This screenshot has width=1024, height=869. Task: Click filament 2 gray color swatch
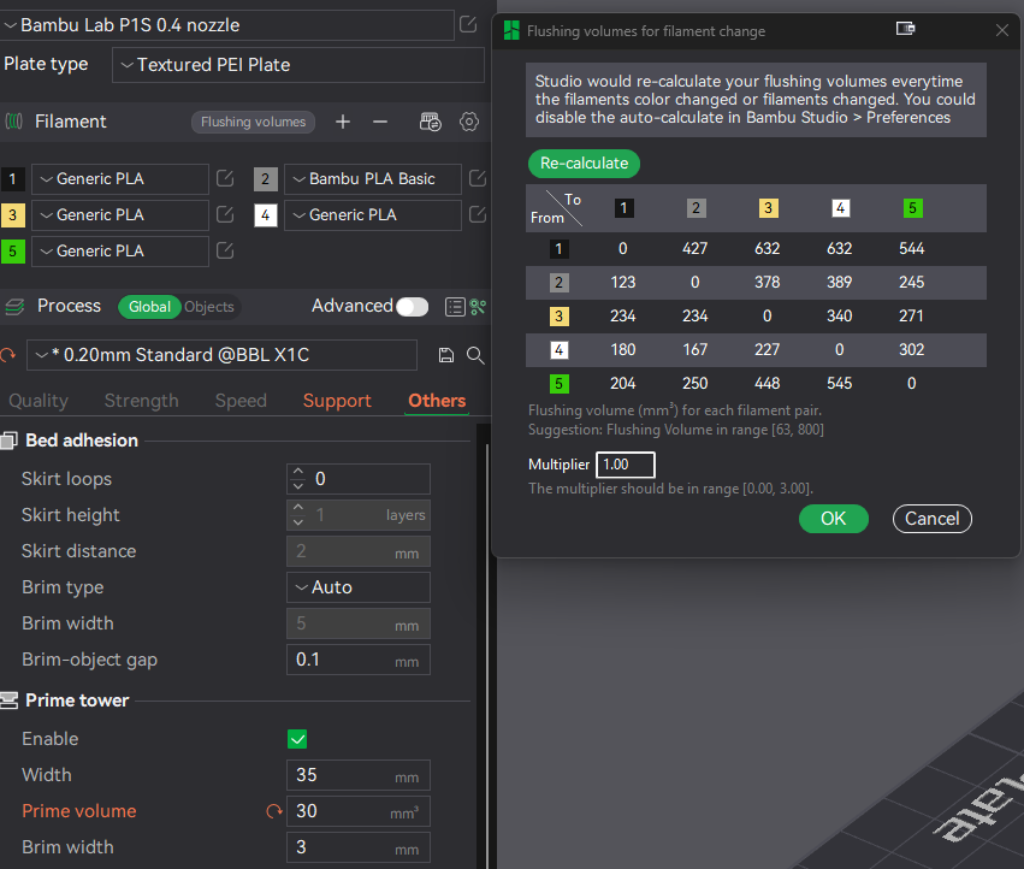(x=265, y=179)
